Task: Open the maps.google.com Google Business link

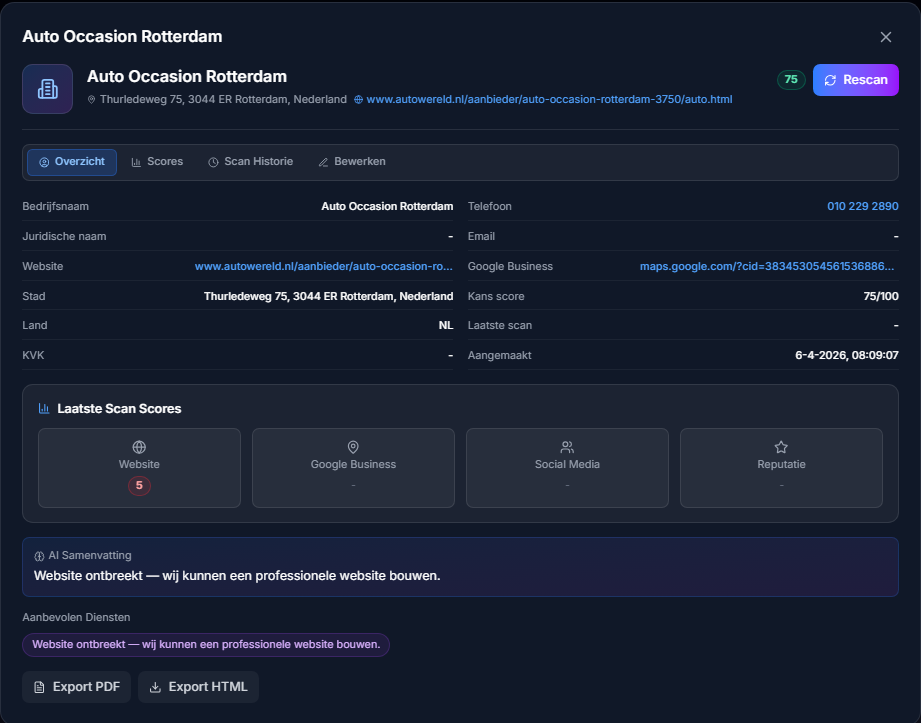Action: [767, 267]
